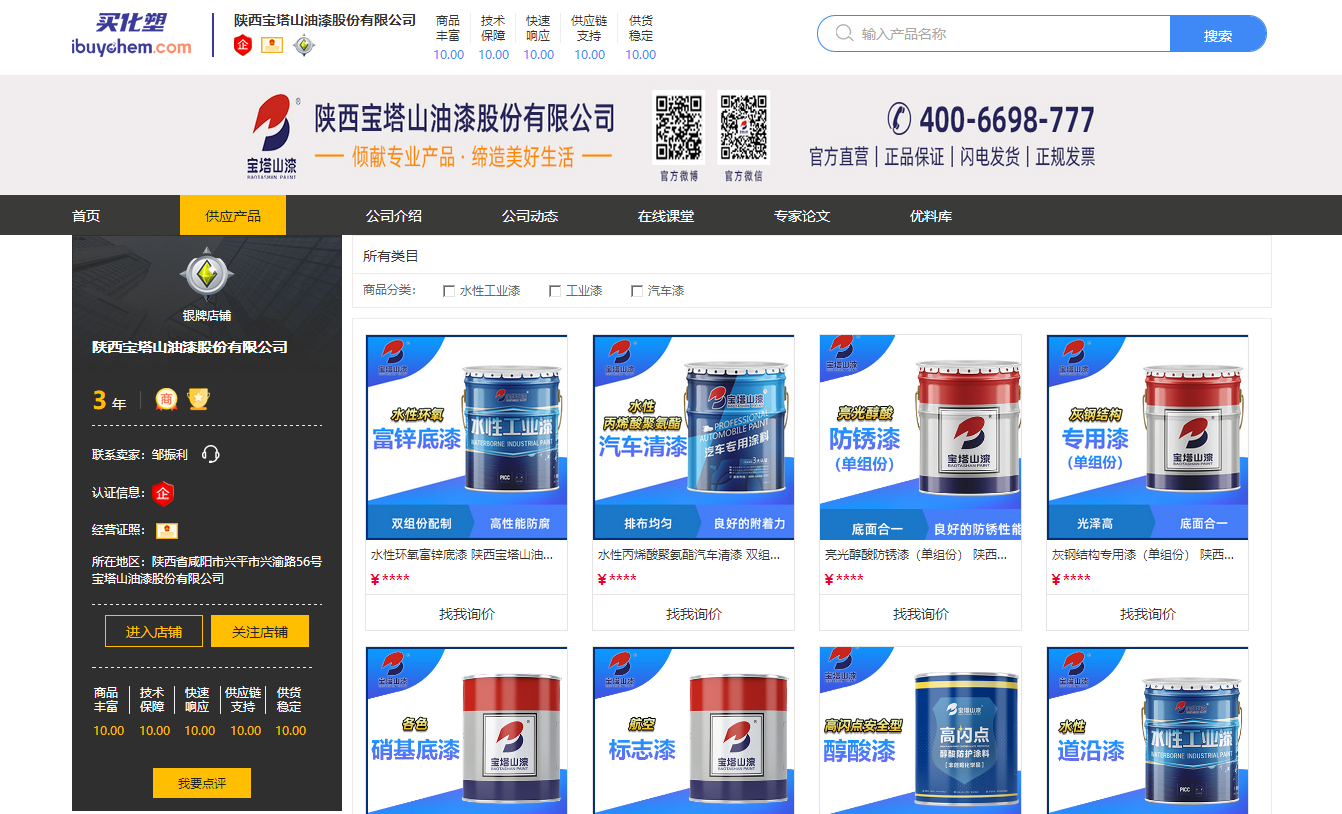Click the 关注店铺 button

(260, 631)
